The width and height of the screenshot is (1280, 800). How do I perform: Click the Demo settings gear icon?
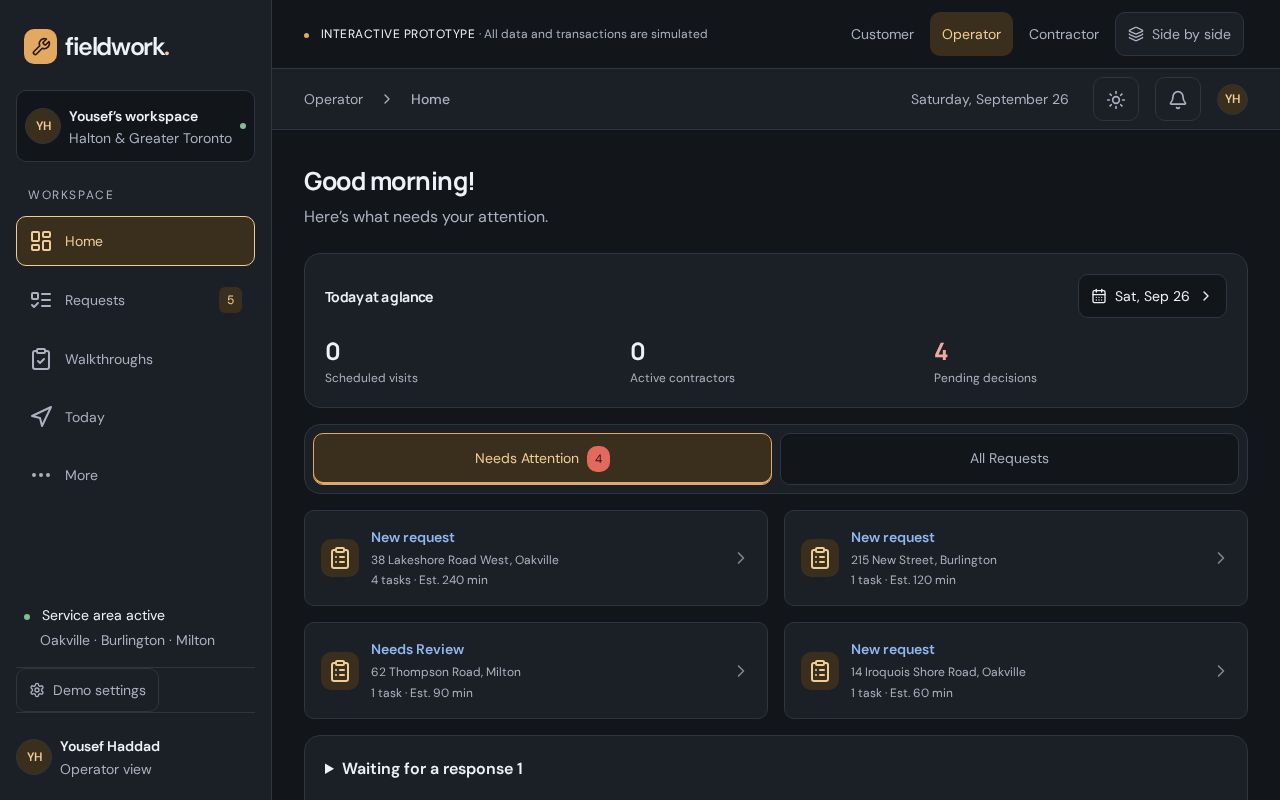point(37,690)
